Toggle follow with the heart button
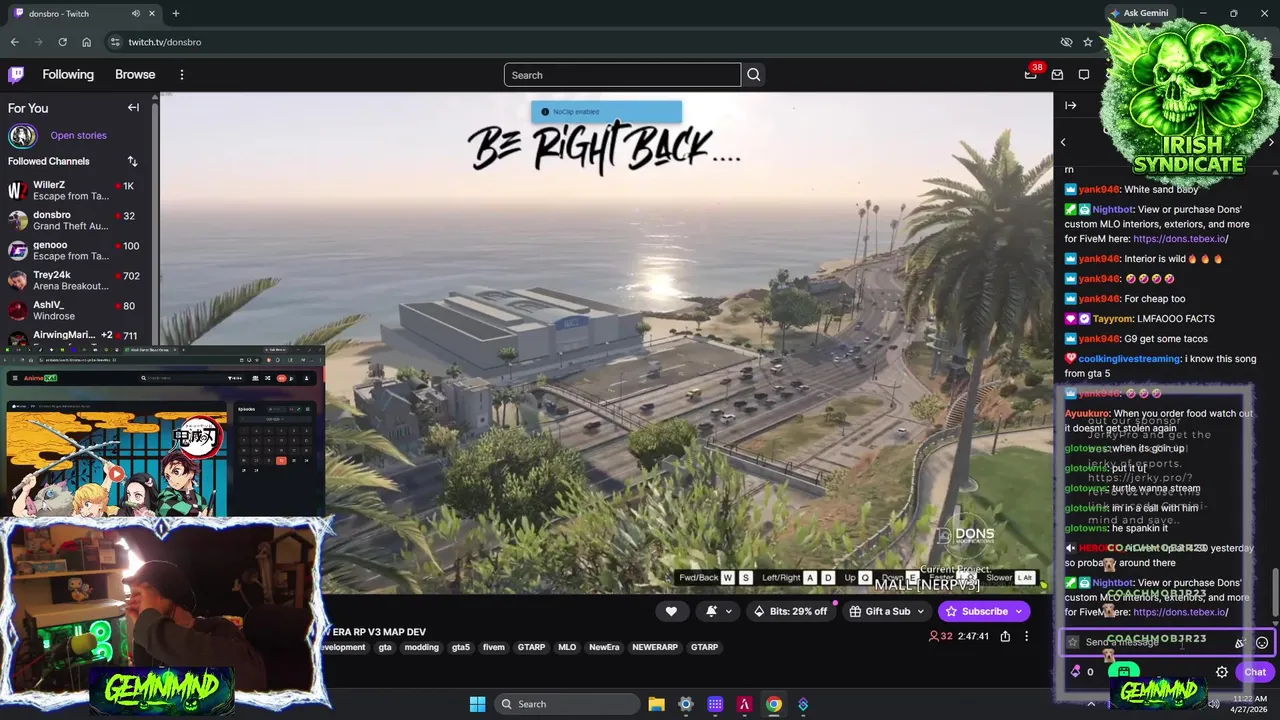The width and height of the screenshot is (1280, 720). tap(671, 611)
